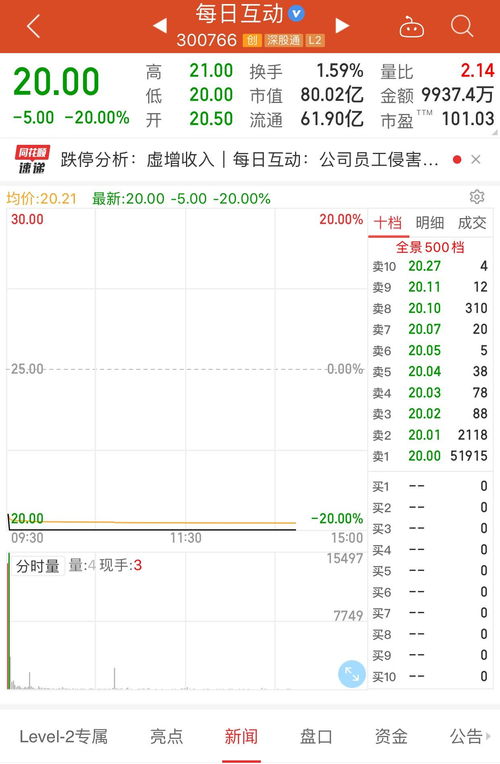Open the 资金 tab

[391, 736]
